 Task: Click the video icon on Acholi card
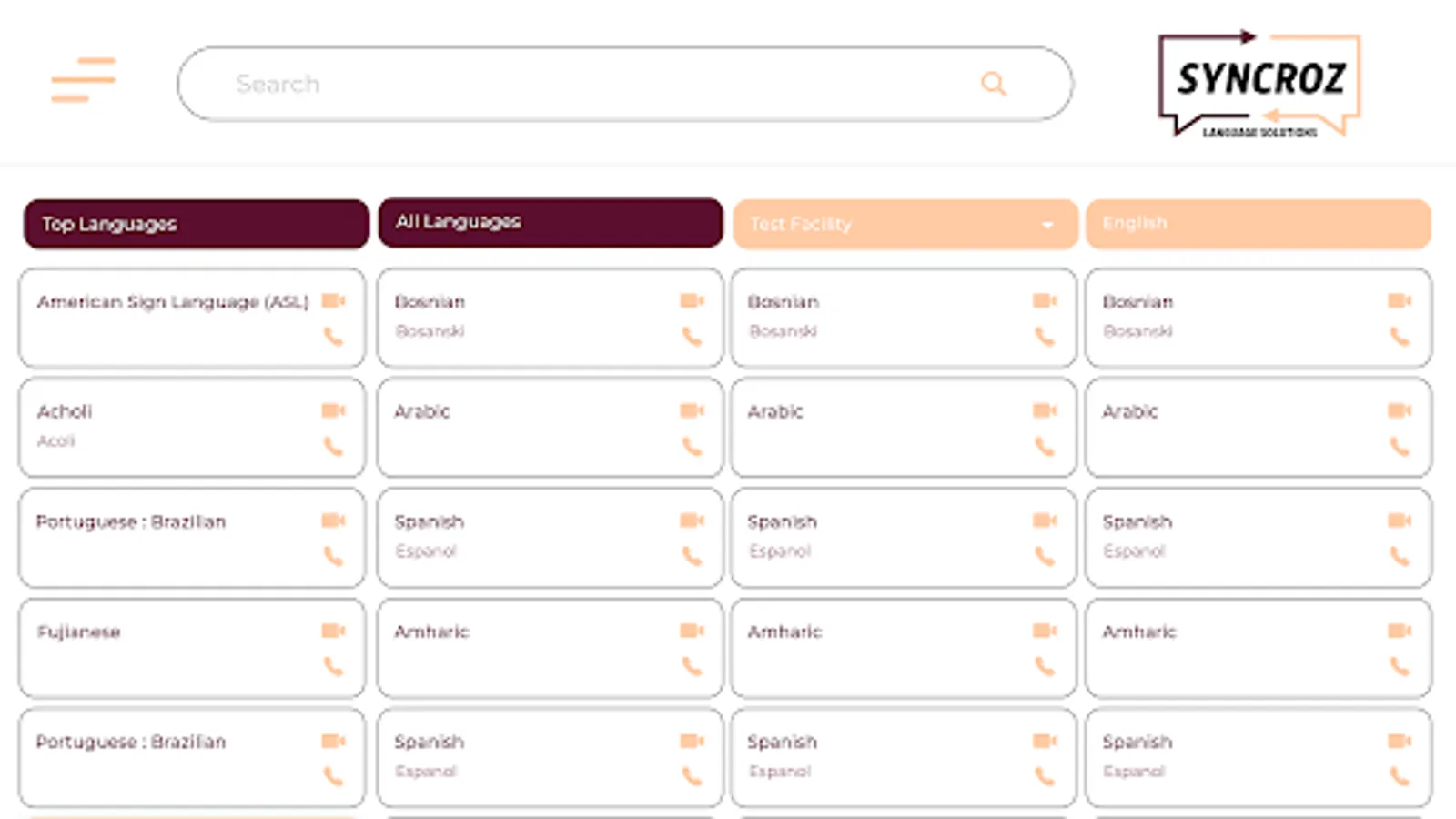[333, 411]
